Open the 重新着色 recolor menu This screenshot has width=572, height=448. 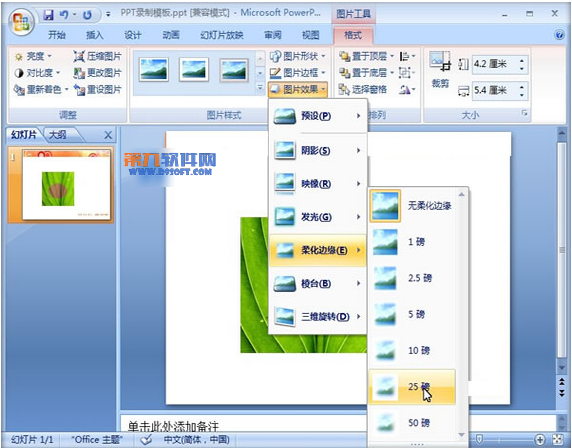41,89
